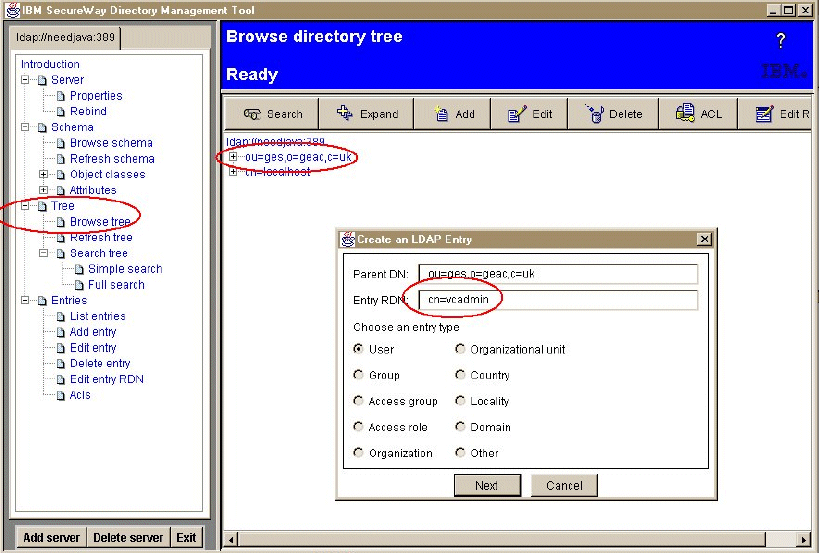Select the Other entry type radio button
The height and width of the screenshot is (553, 819).
[x=460, y=452]
